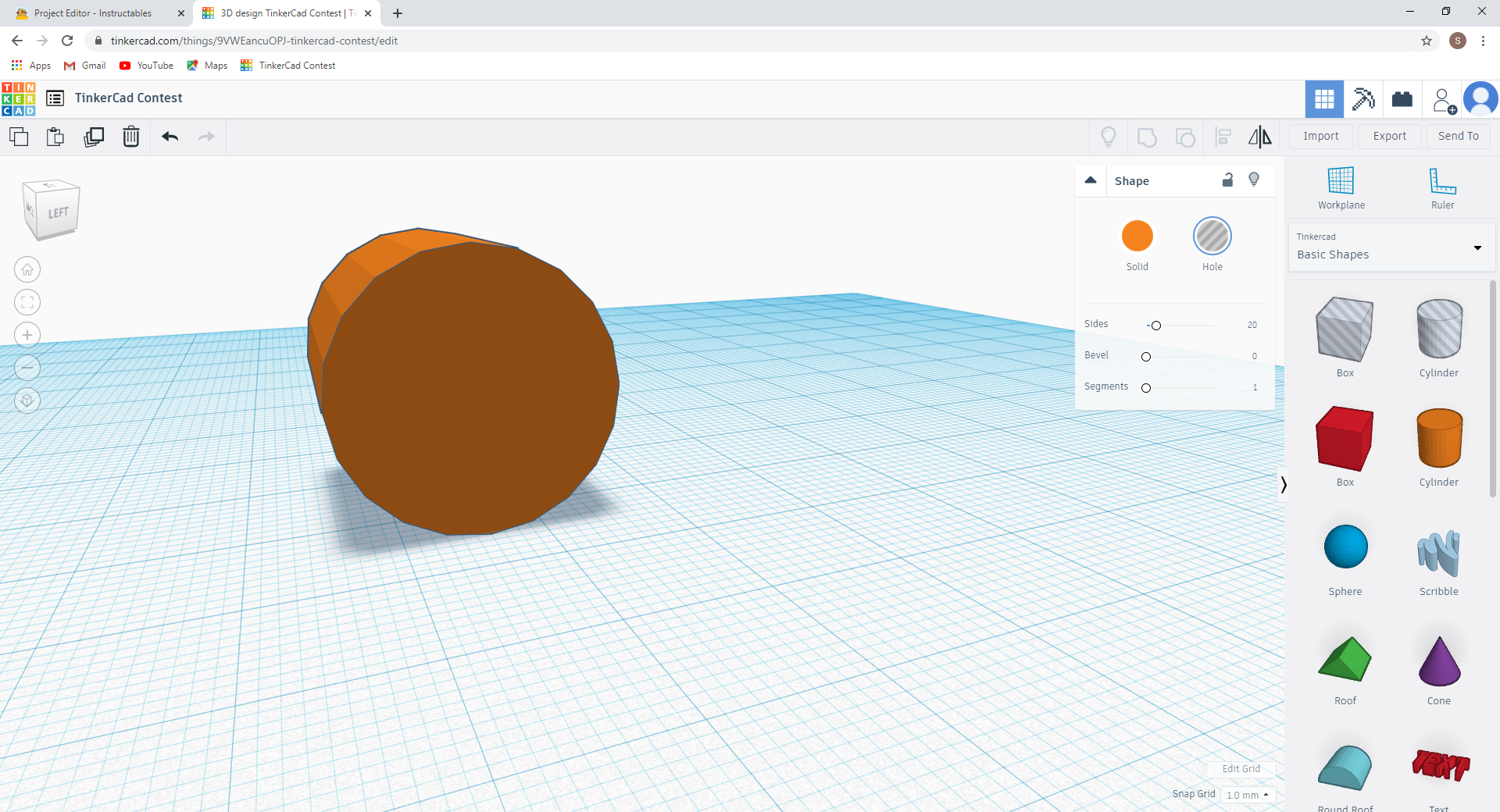Open the Apps bookmark shortcut
The height and width of the screenshot is (812, 1500).
pyautogui.click(x=31, y=66)
